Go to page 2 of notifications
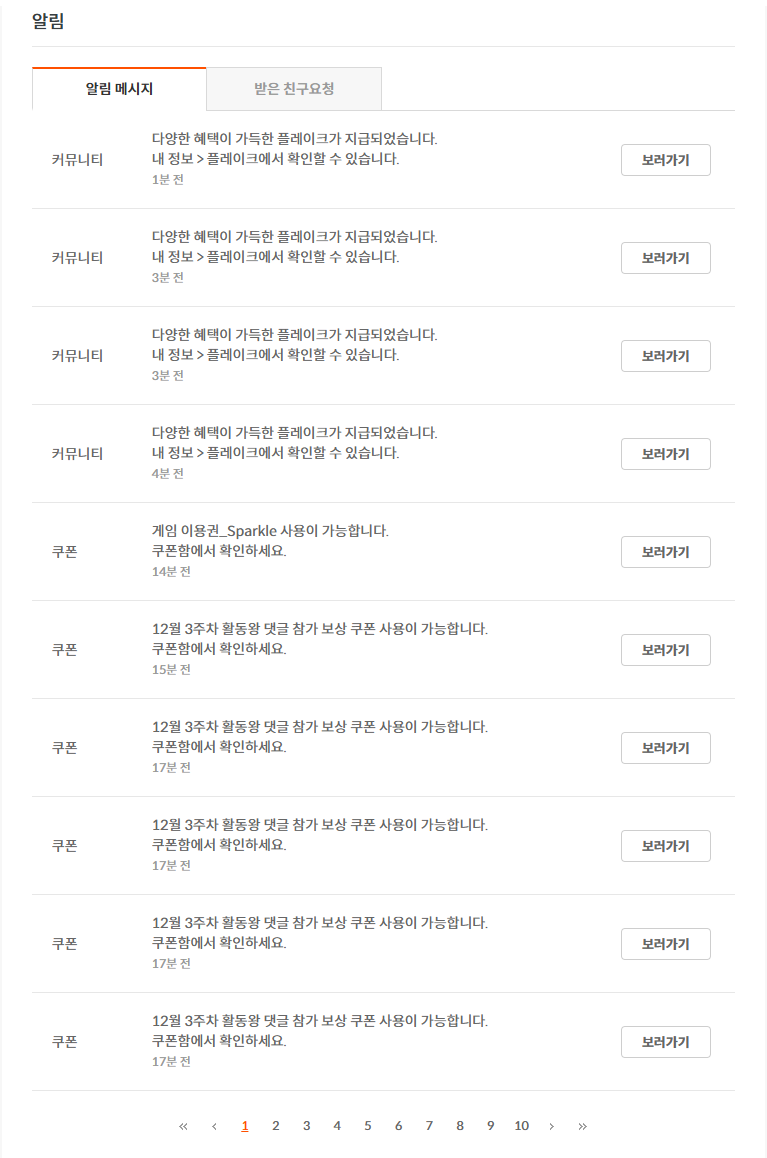 [x=276, y=1126]
